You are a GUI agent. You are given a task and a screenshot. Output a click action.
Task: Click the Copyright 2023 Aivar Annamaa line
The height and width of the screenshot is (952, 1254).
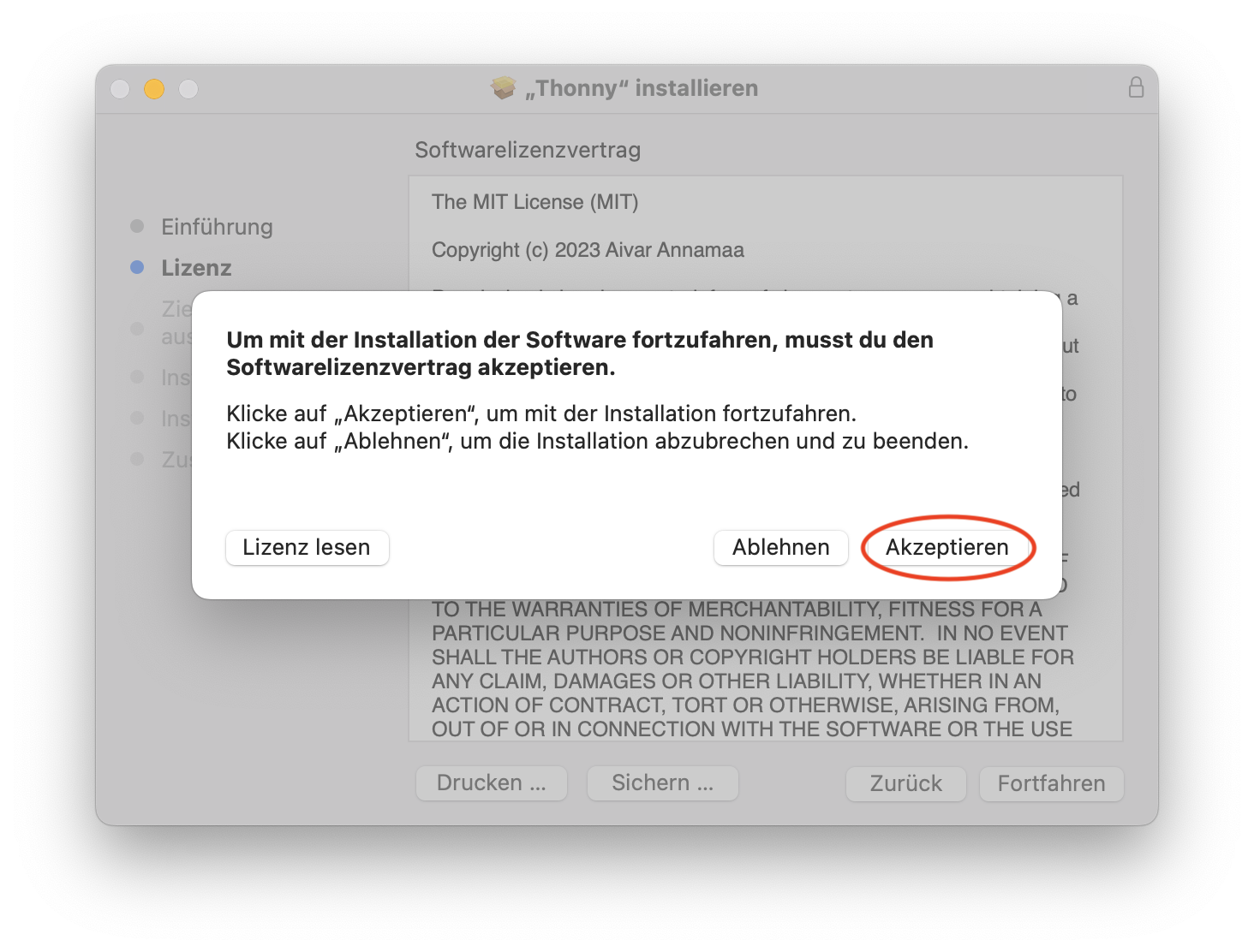pos(588,250)
